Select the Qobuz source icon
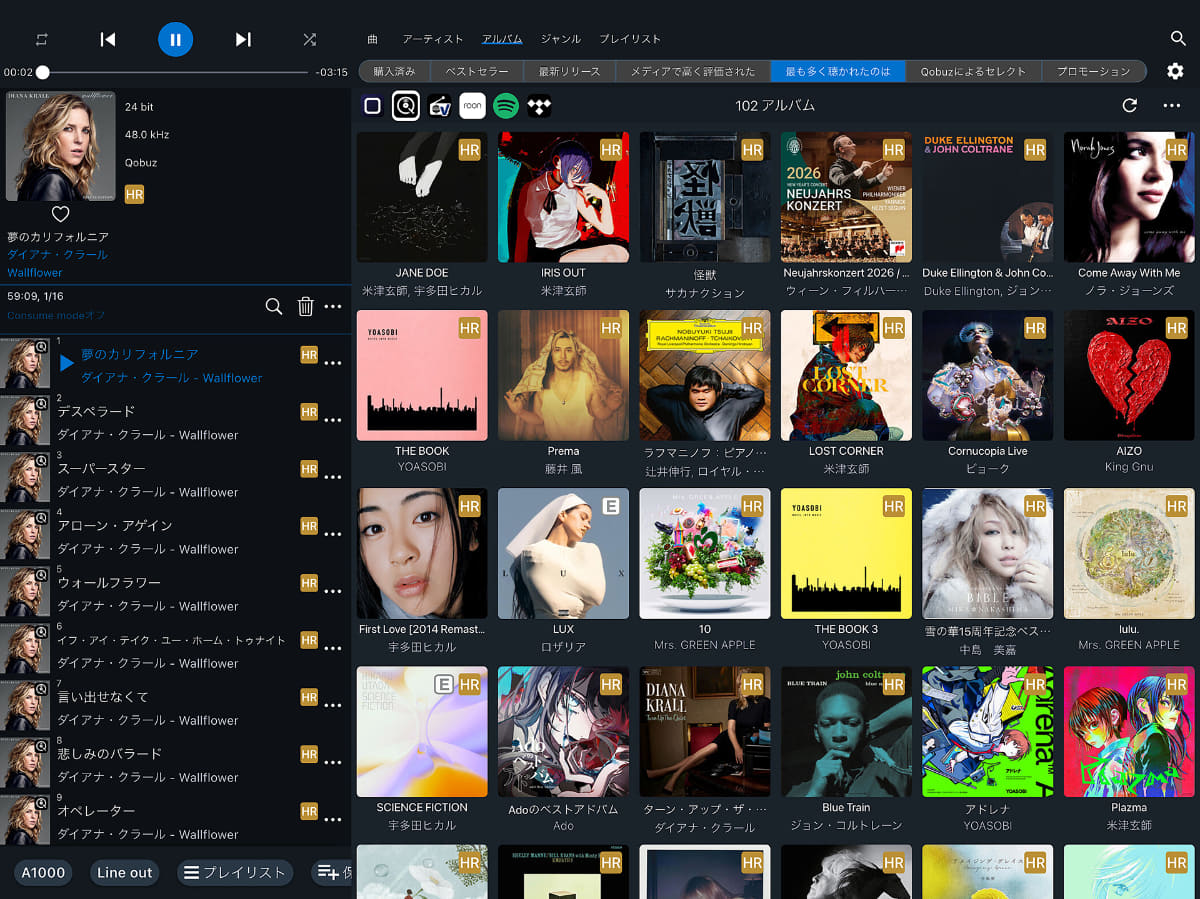 click(405, 105)
